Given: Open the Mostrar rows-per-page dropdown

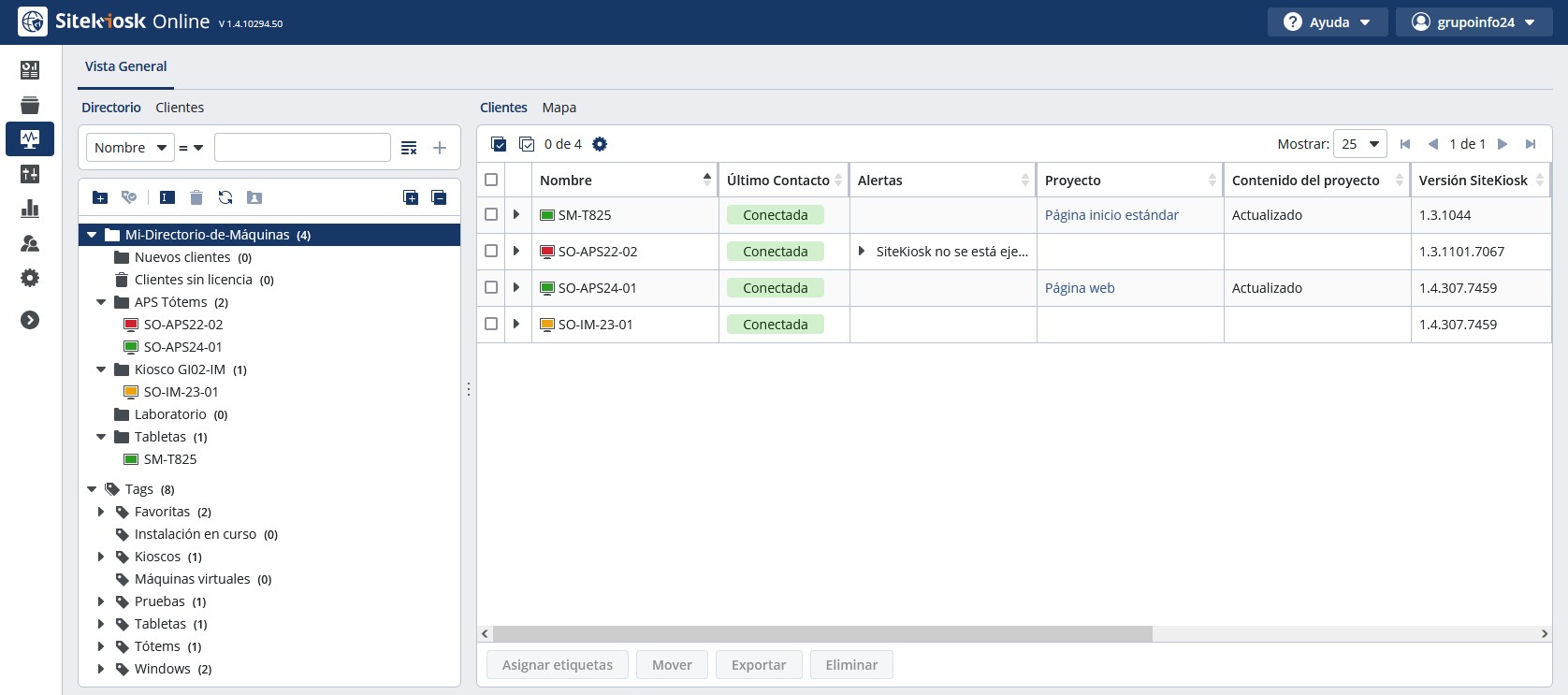Looking at the screenshot, I should coord(1359,144).
